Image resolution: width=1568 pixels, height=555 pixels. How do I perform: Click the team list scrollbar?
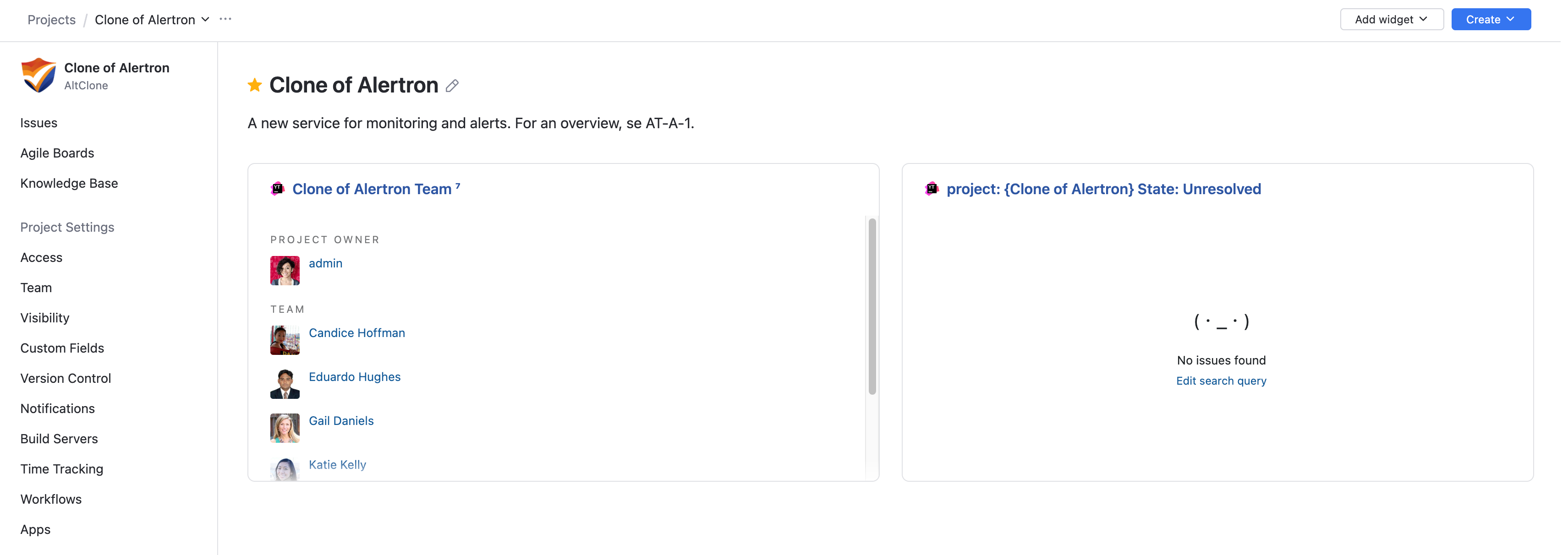click(x=871, y=304)
